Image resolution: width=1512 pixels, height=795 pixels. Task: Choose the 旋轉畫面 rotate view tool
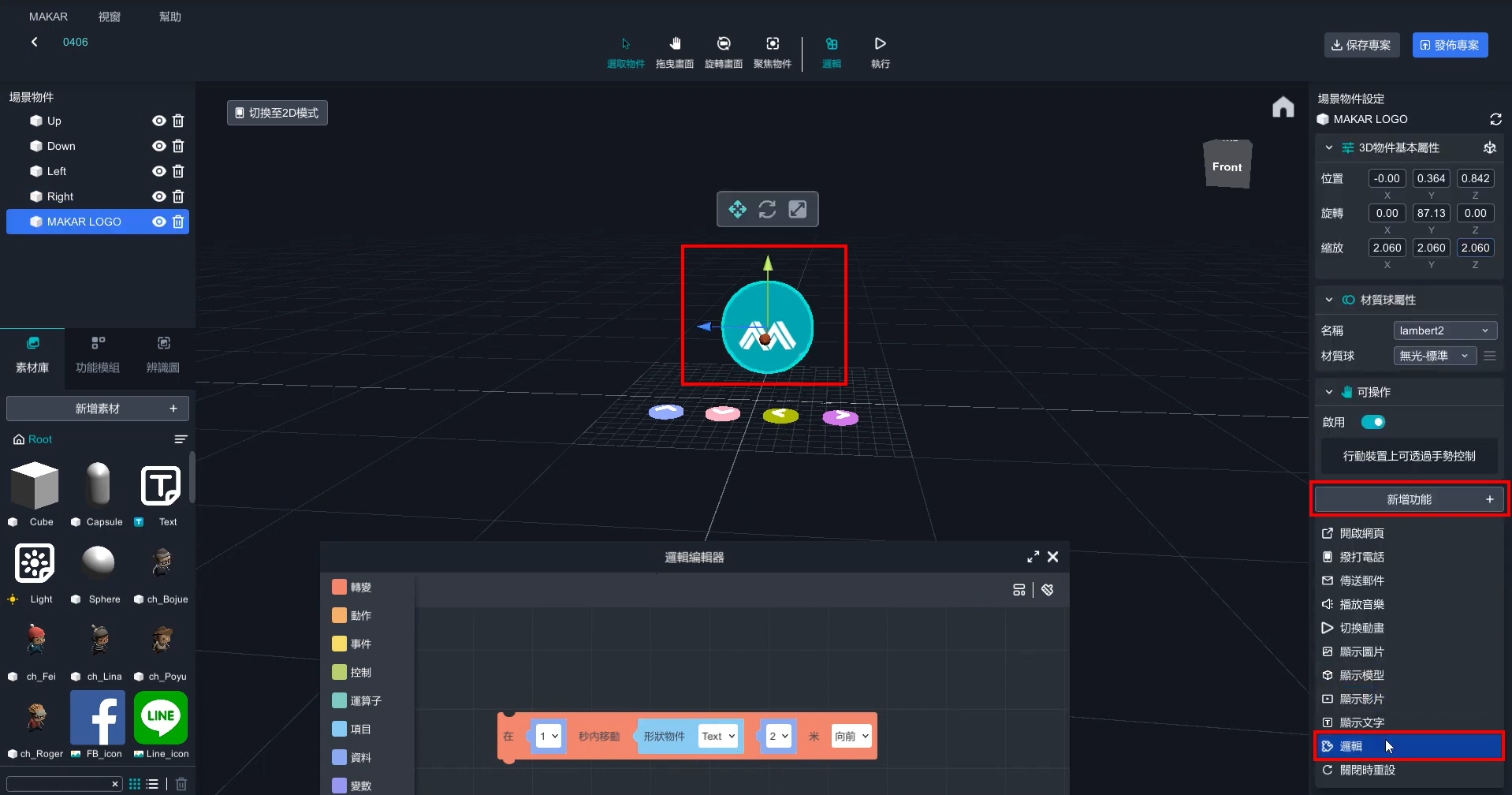point(724,52)
